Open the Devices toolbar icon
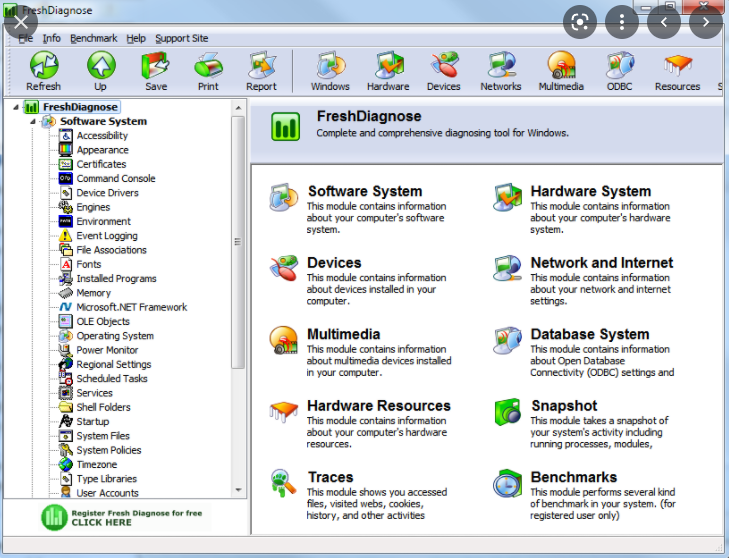Image resolution: width=729 pixels, height=558 pixels. pos(444,65)
